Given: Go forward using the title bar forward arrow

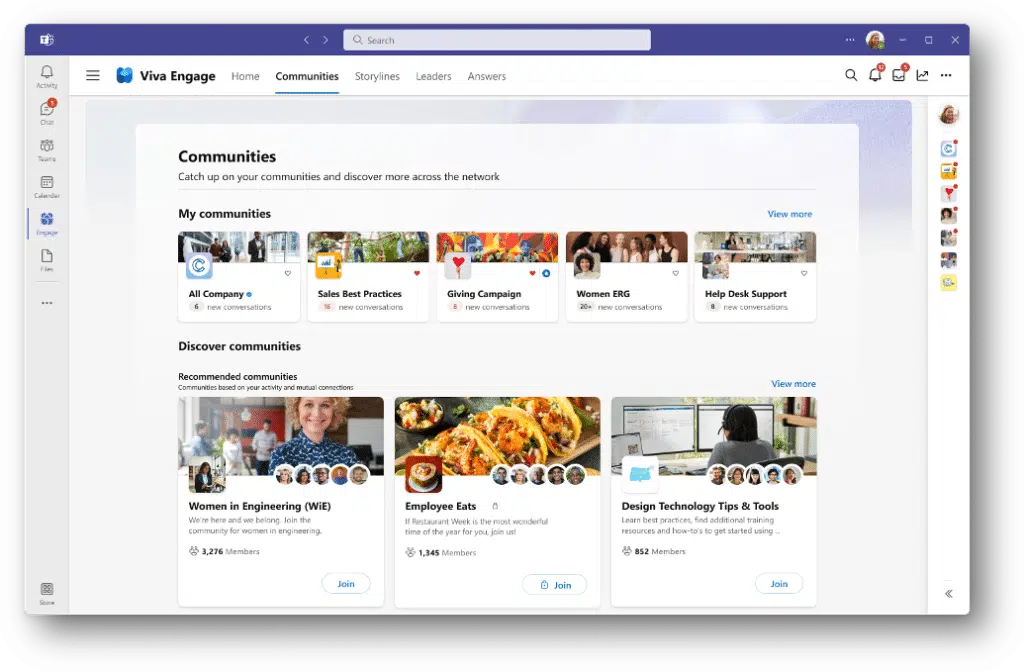Looking at the screenshot, I should (x=325, y=40).
